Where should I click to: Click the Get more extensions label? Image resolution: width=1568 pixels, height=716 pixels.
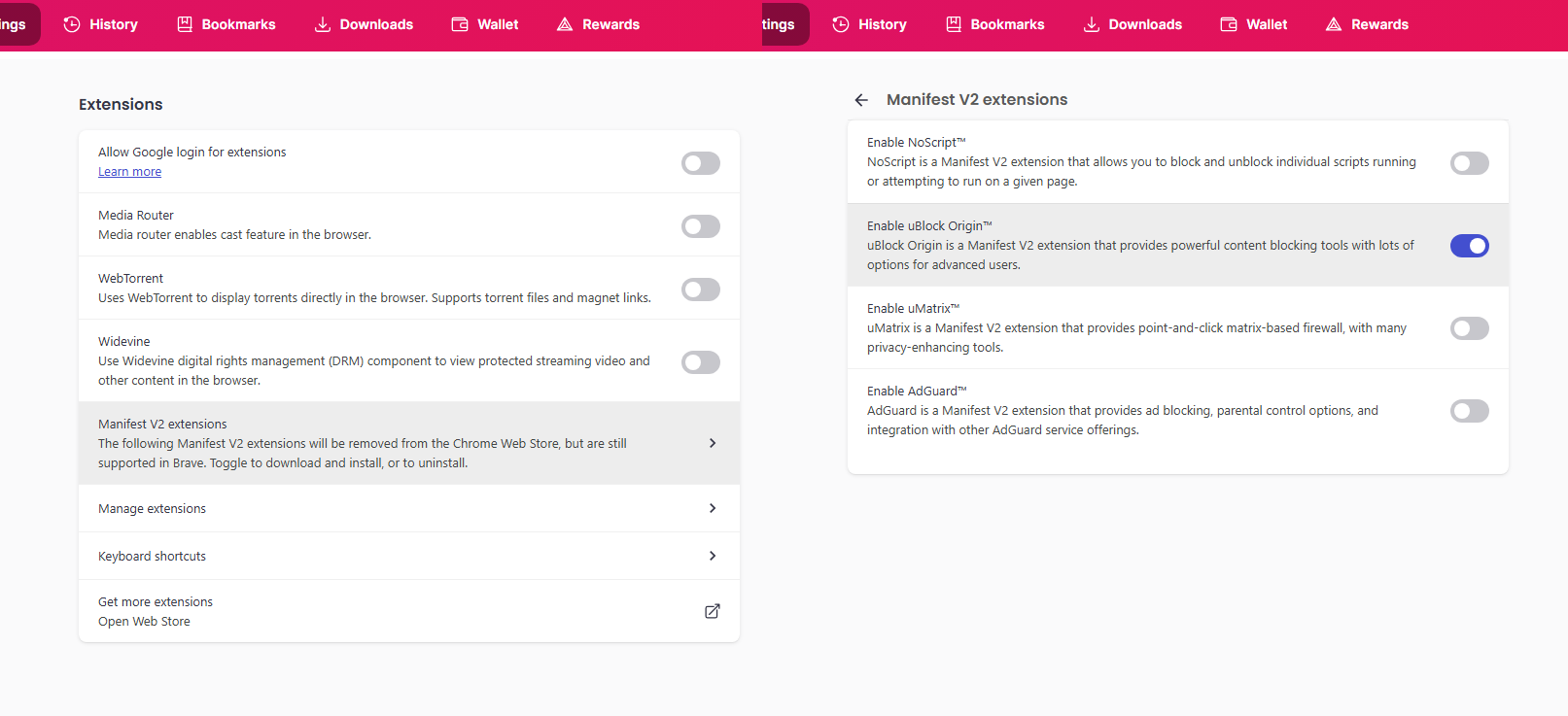(x=156, y=602)
